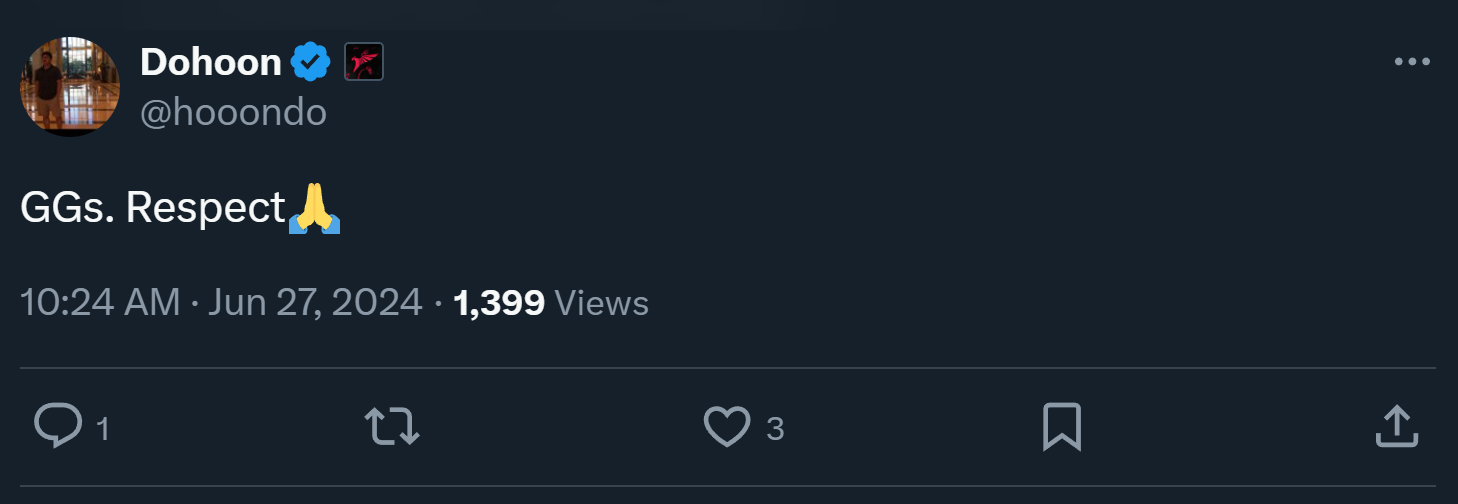
Task: Click the blue verified checkmark badge
Action: point(311,63)
